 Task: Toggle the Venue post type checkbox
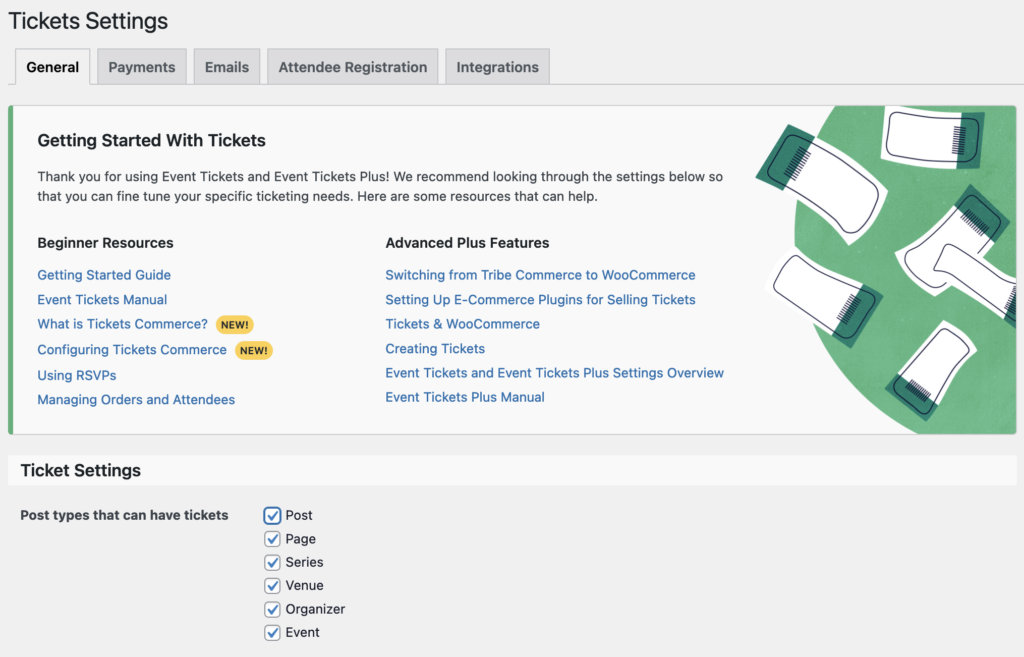(272, 585)
